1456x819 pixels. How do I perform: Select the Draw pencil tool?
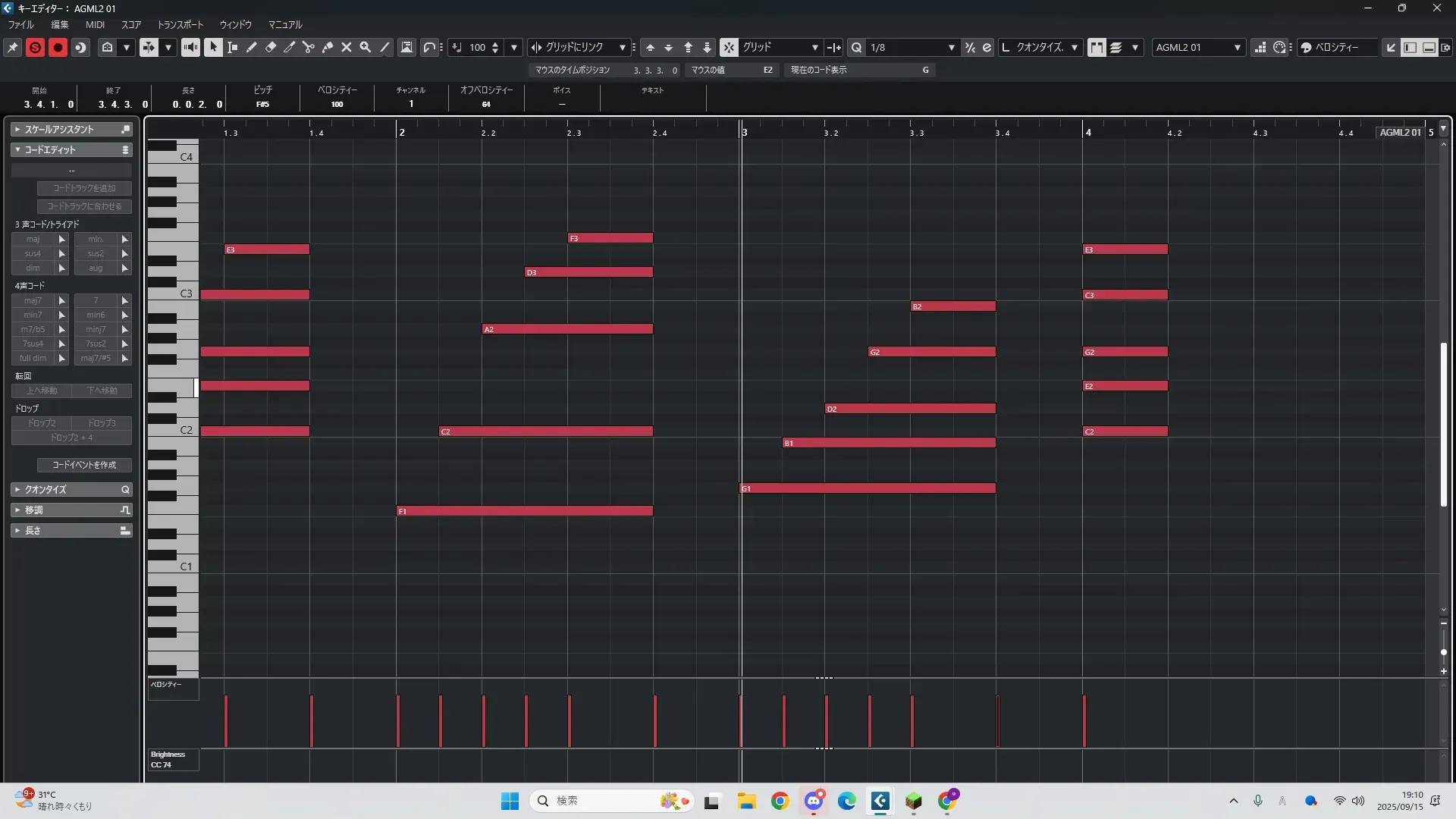pyautogui.click(x=252, y=47)
